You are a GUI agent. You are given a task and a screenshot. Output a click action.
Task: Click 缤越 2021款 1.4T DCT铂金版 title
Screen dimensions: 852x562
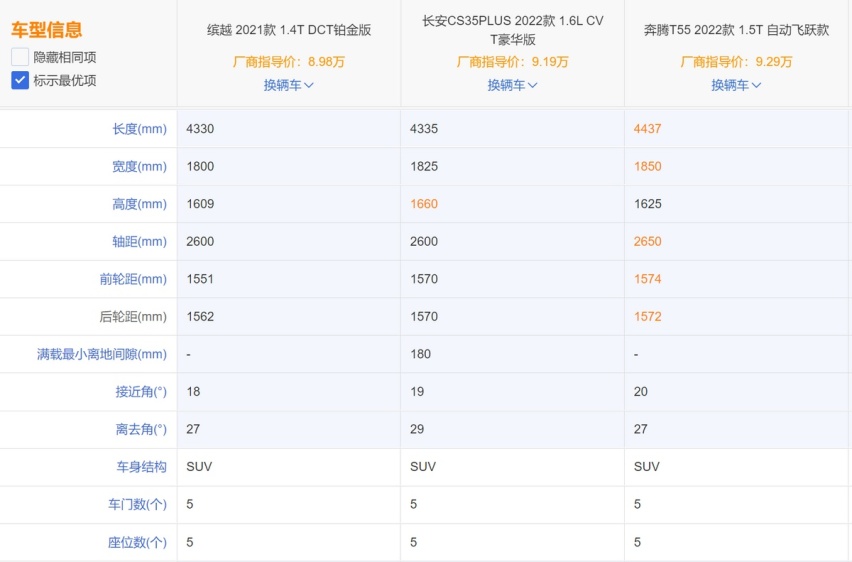(289, 30)
